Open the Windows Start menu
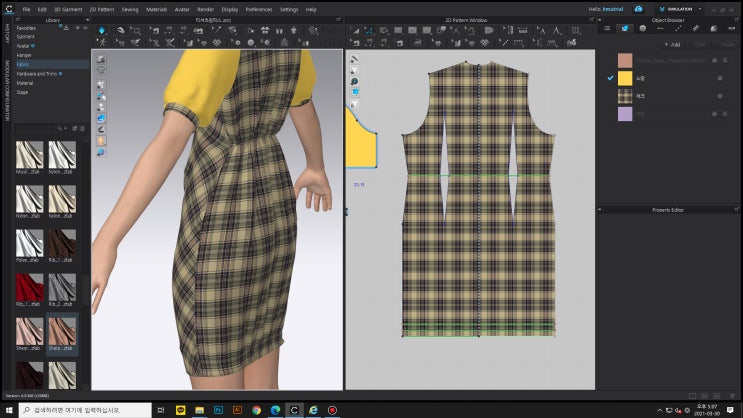Screen dimensions: 743x418 tap(9, 410)
